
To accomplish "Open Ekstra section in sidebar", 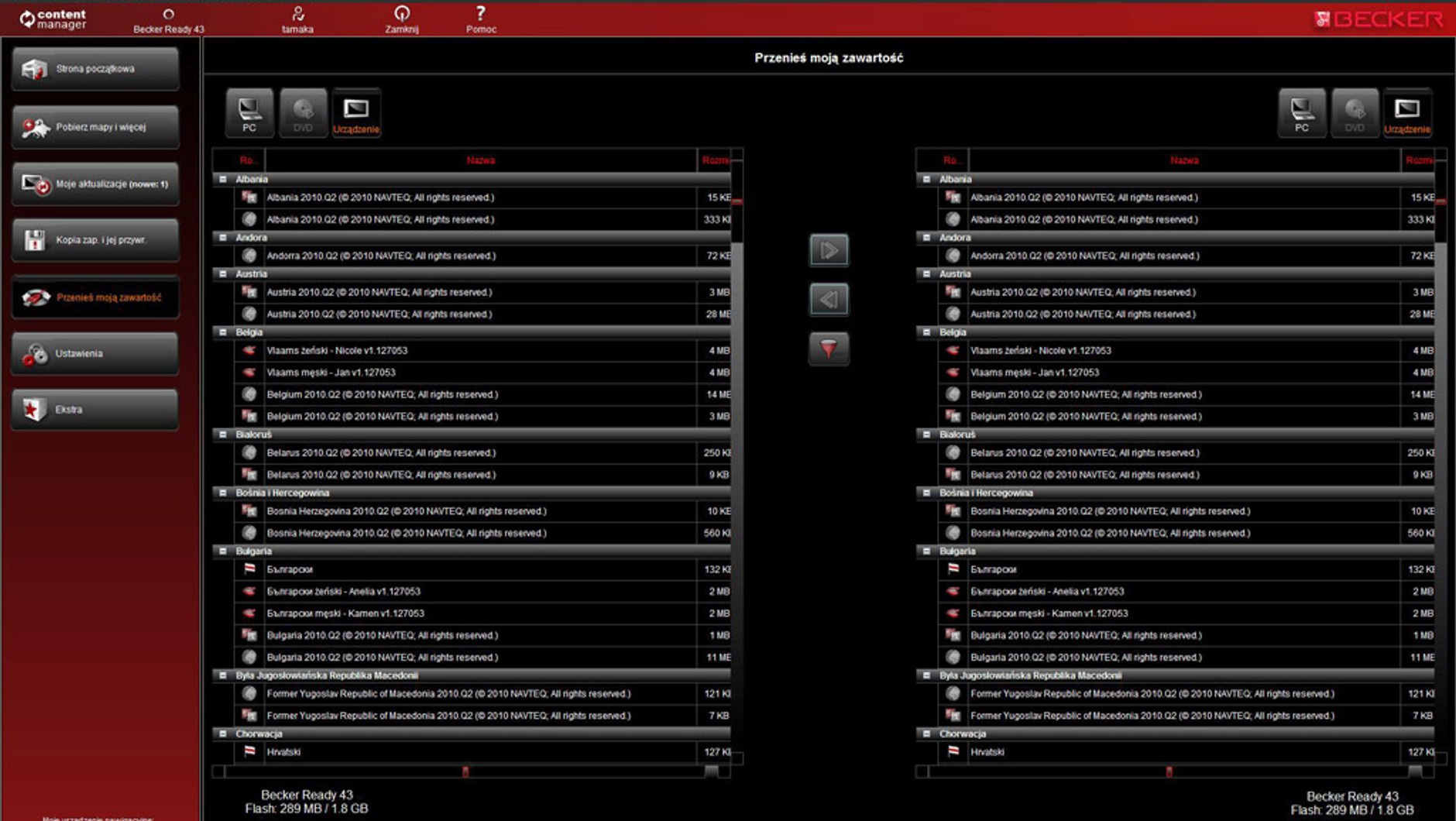I will (95, 409).
